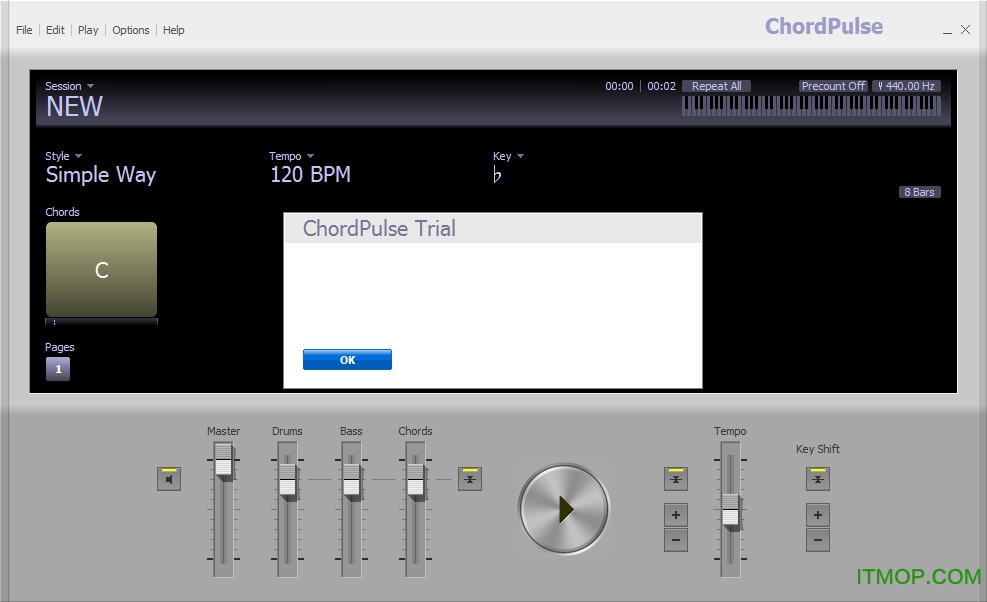Mute audio with the speaker icon
Image resolution: width=987 pixels, height=602 pixels.
coord(169,480)
